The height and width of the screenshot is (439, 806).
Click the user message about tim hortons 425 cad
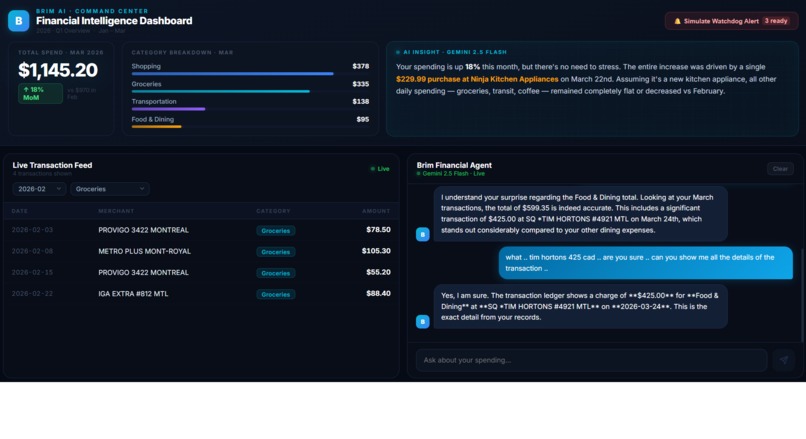click(646, 263)
